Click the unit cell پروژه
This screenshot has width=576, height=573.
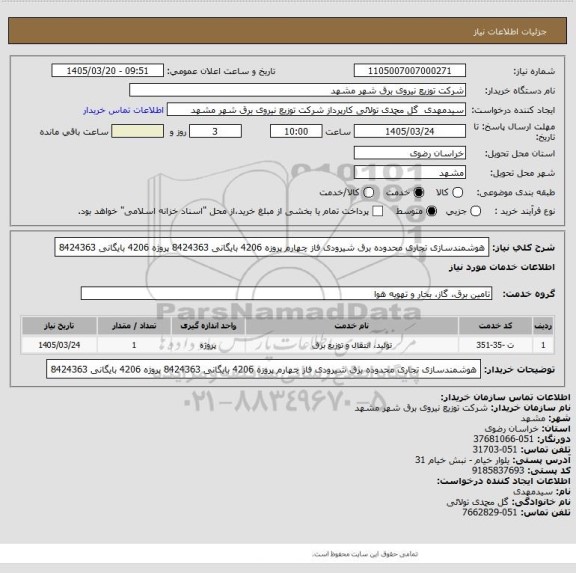tap(208, 345)
